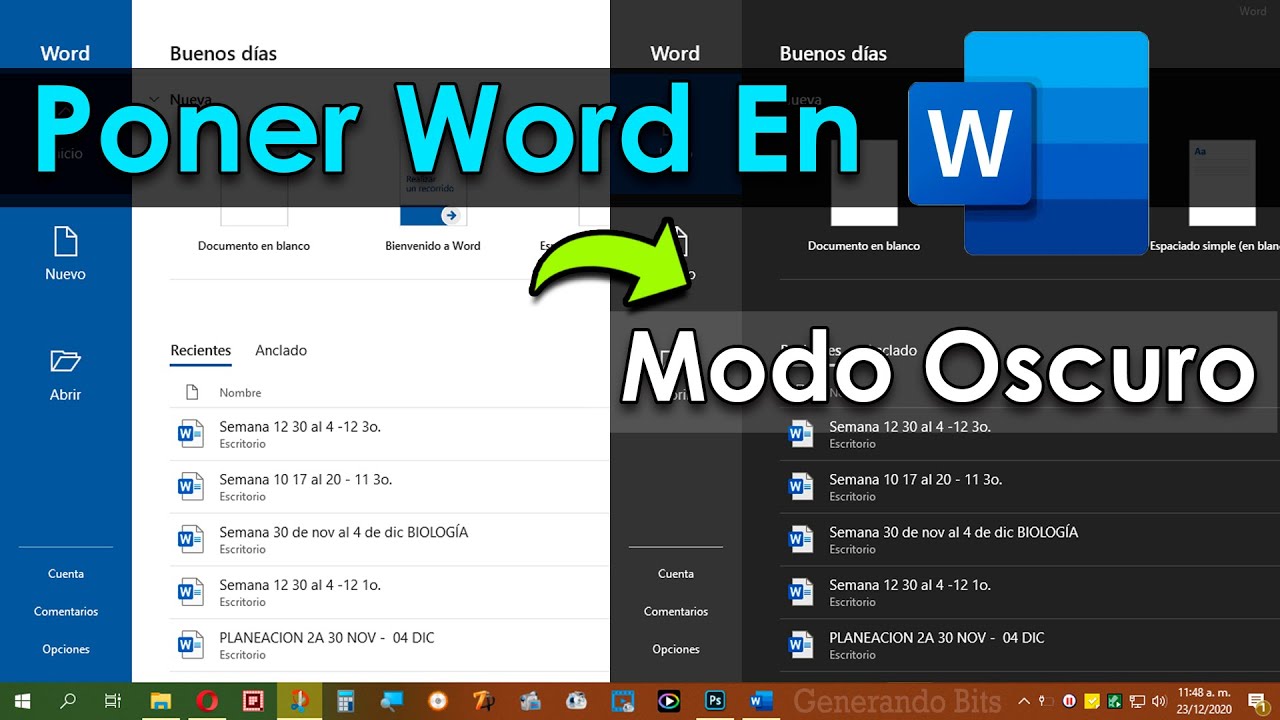Screen dimensions: 1280x720
Task: Open File Explorer from the taskbar
Action: click(x=160, y=701)
